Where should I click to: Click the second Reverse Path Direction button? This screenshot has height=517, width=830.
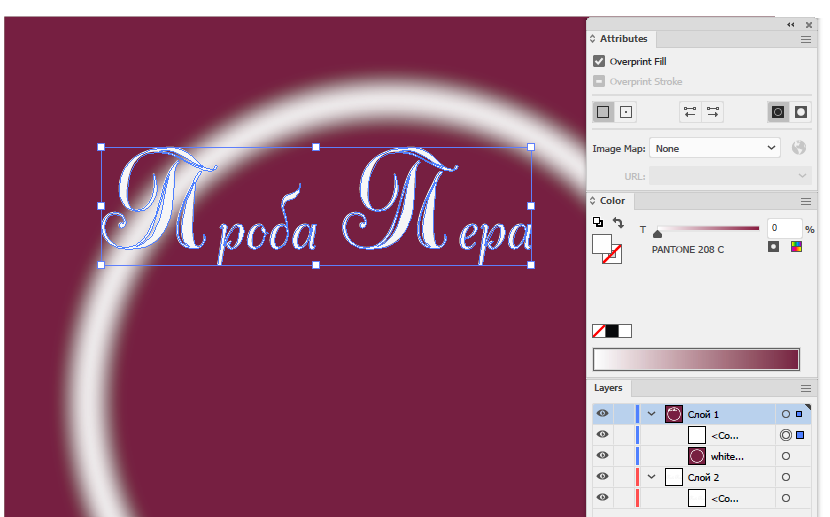(x=712, y=112)
